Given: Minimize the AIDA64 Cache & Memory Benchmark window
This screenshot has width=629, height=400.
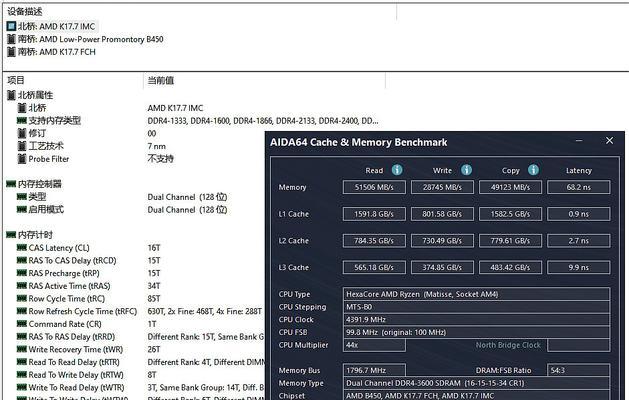Looking at the screenshot, I should [x=579, y=141].
